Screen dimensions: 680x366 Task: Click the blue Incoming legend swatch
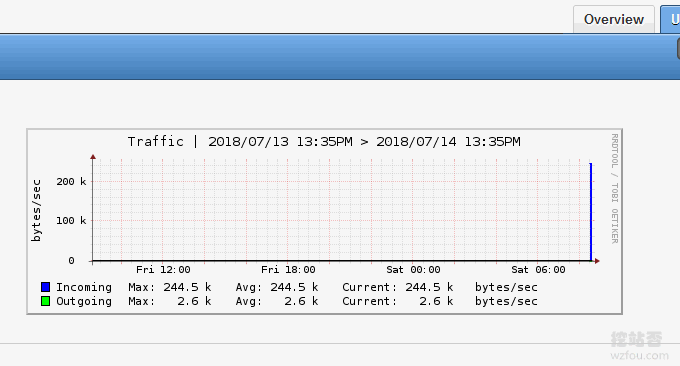pyautogui.click(x=46, y=287)
